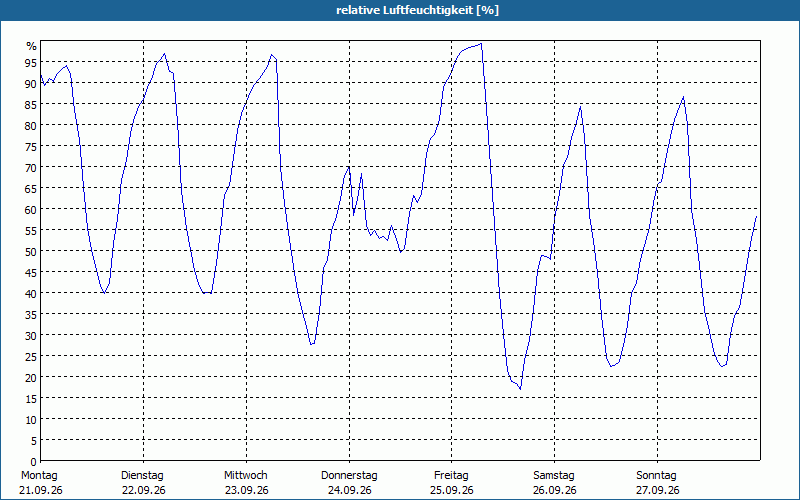The image size is (800, 500).
Task: Click the date 21.09.26
Action: point(41,490)
